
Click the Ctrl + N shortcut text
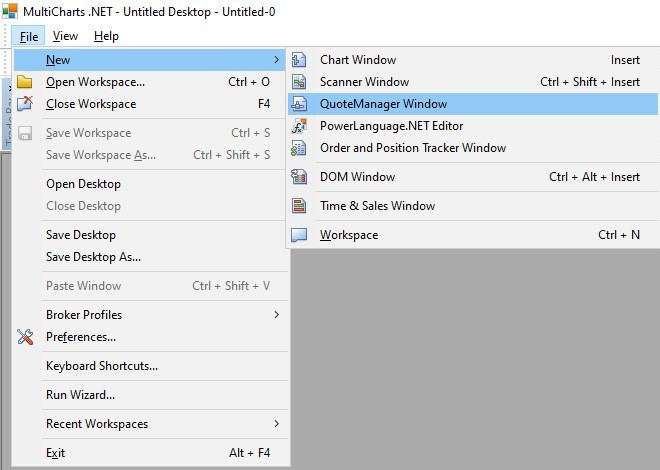tap(619, 235)
